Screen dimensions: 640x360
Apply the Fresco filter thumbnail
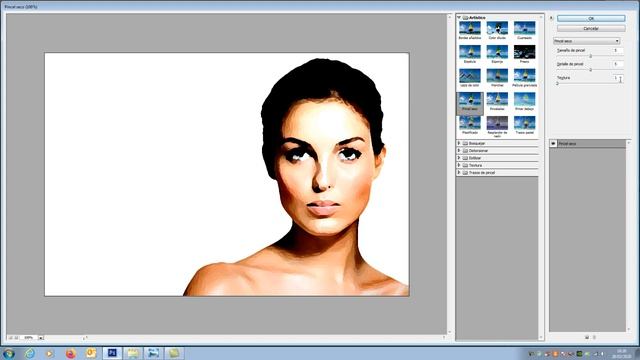click(524, 52)
